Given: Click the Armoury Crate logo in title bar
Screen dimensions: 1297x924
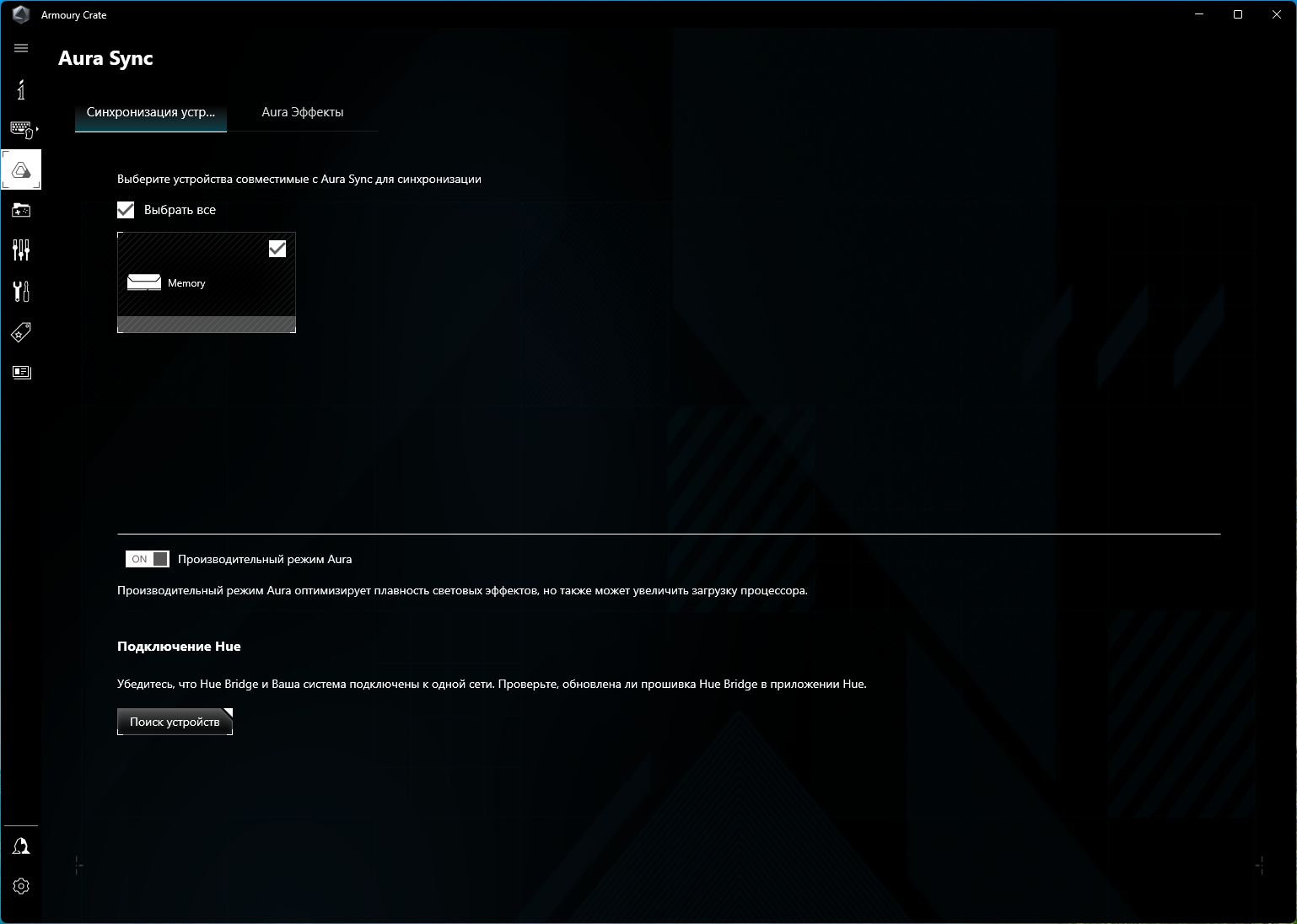Looking at the screenshot, I should tap(21, 14).
